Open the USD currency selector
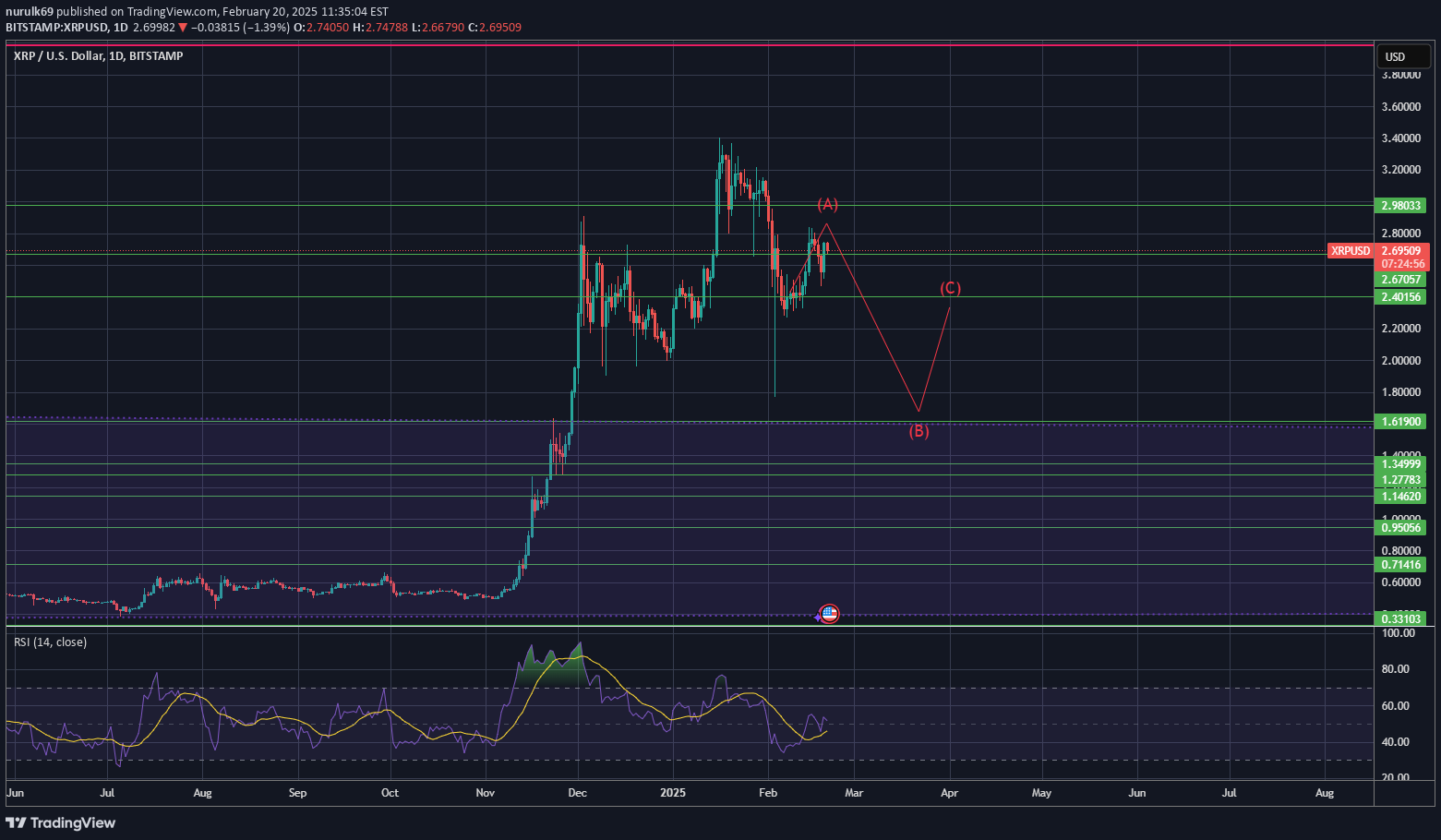Viewport: 1441px width, 840px height. (1403, 57)
